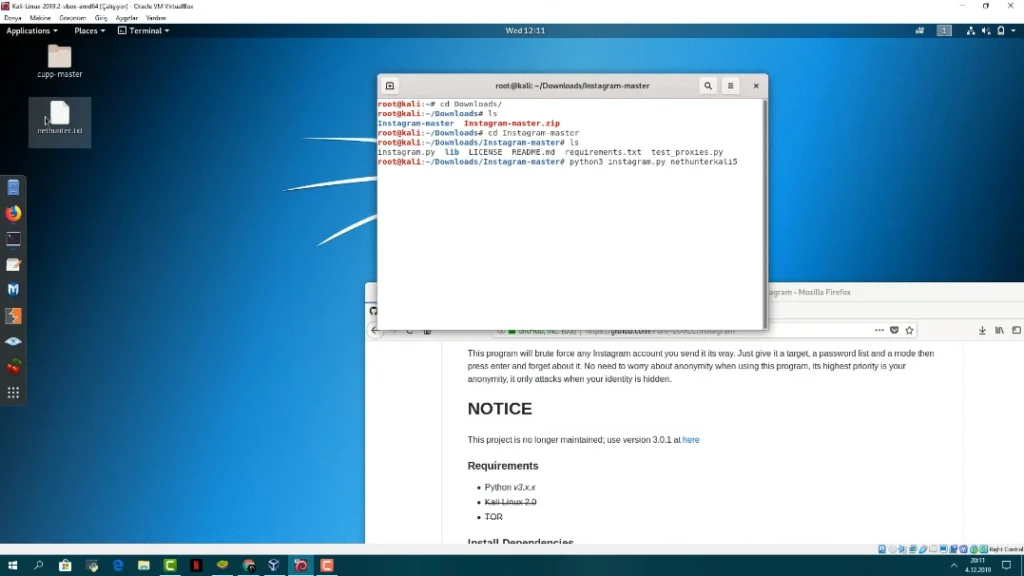The width and height of the screenshot is (1024, 576).
Task: Open Firefox downloads arrow
Action: click(x=982, y=330)
